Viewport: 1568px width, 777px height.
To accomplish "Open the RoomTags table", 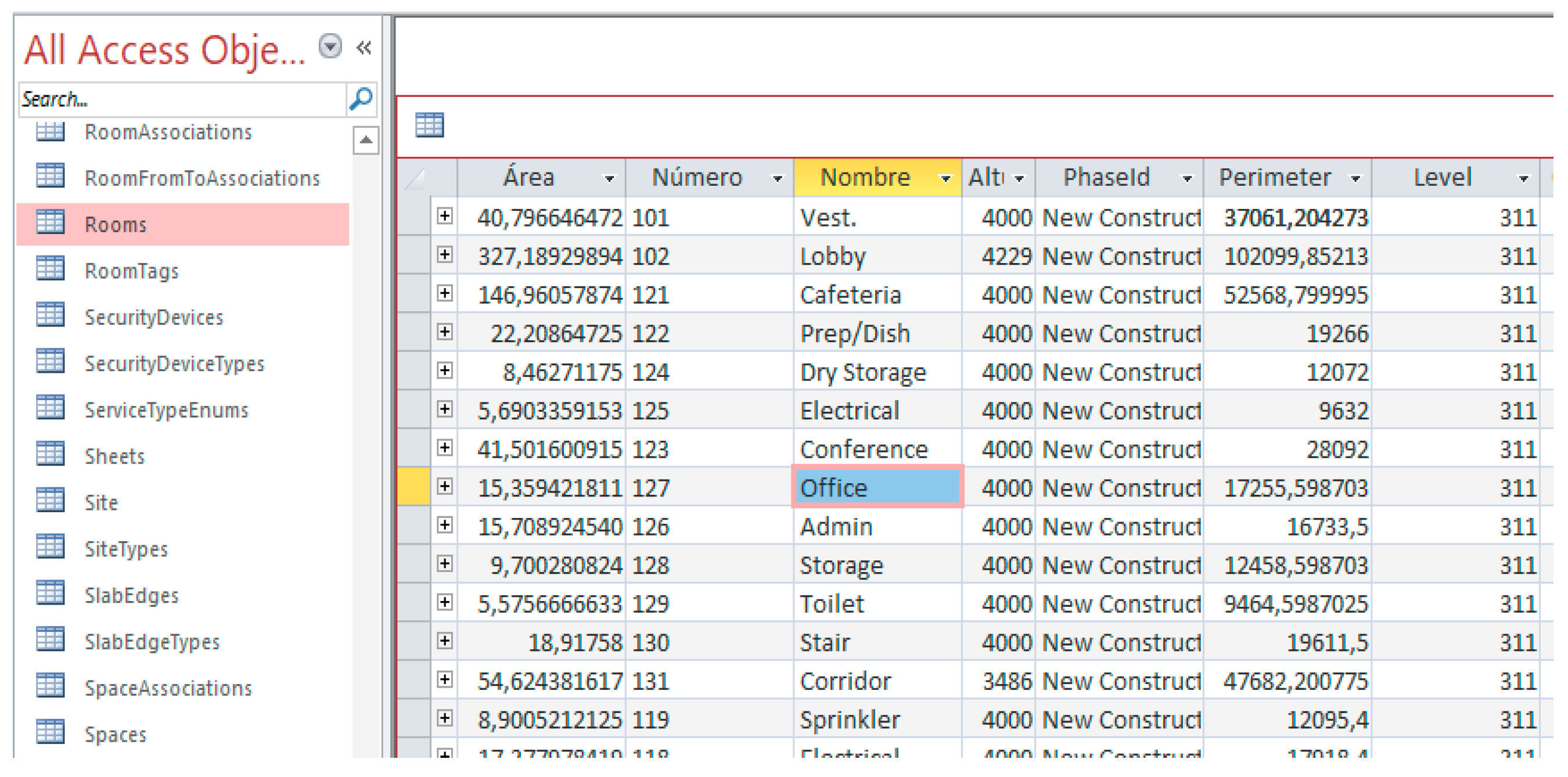I will click(131, 271).
